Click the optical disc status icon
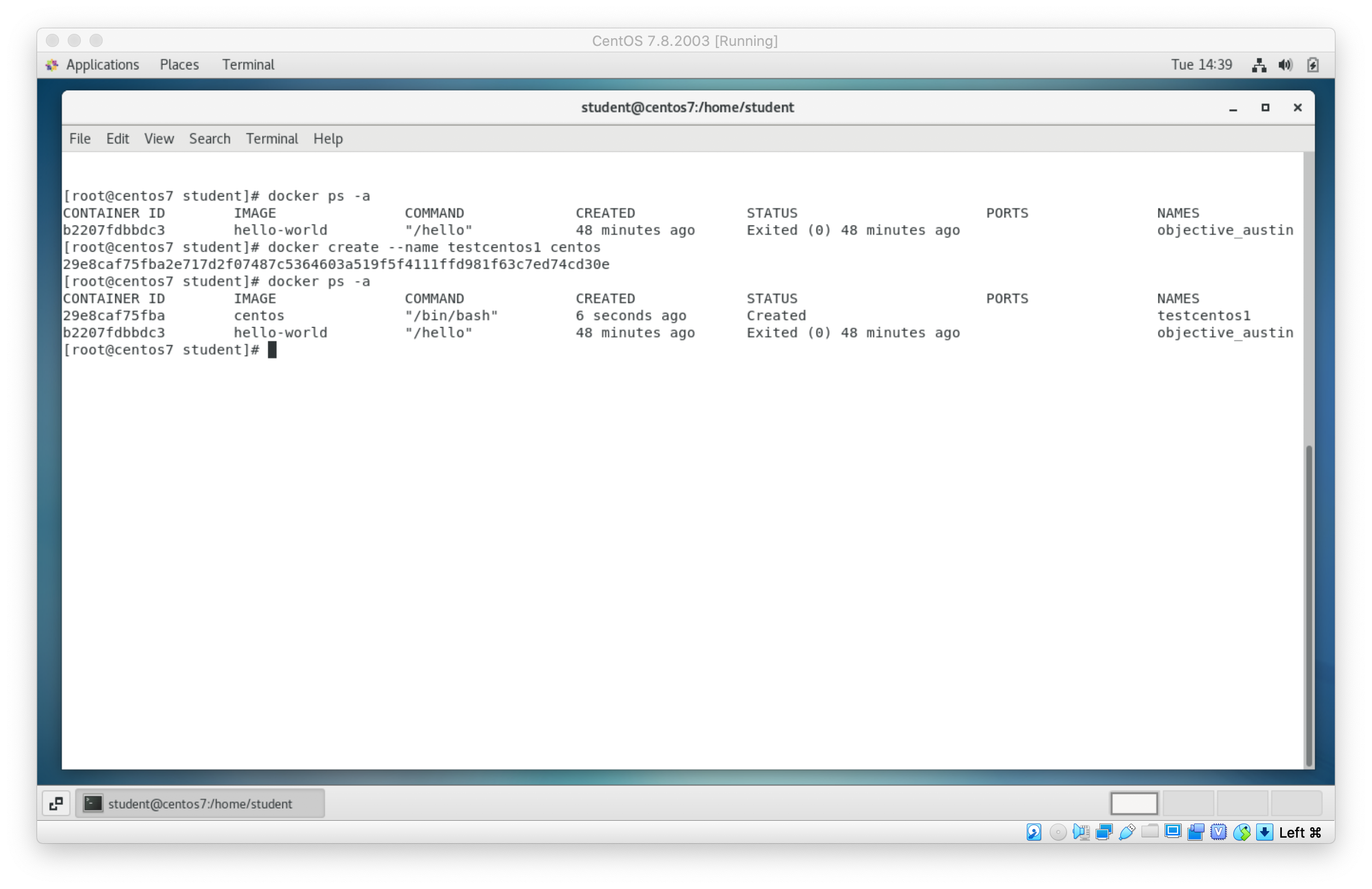The image size is (1372, 889). tap(1057, 832)
